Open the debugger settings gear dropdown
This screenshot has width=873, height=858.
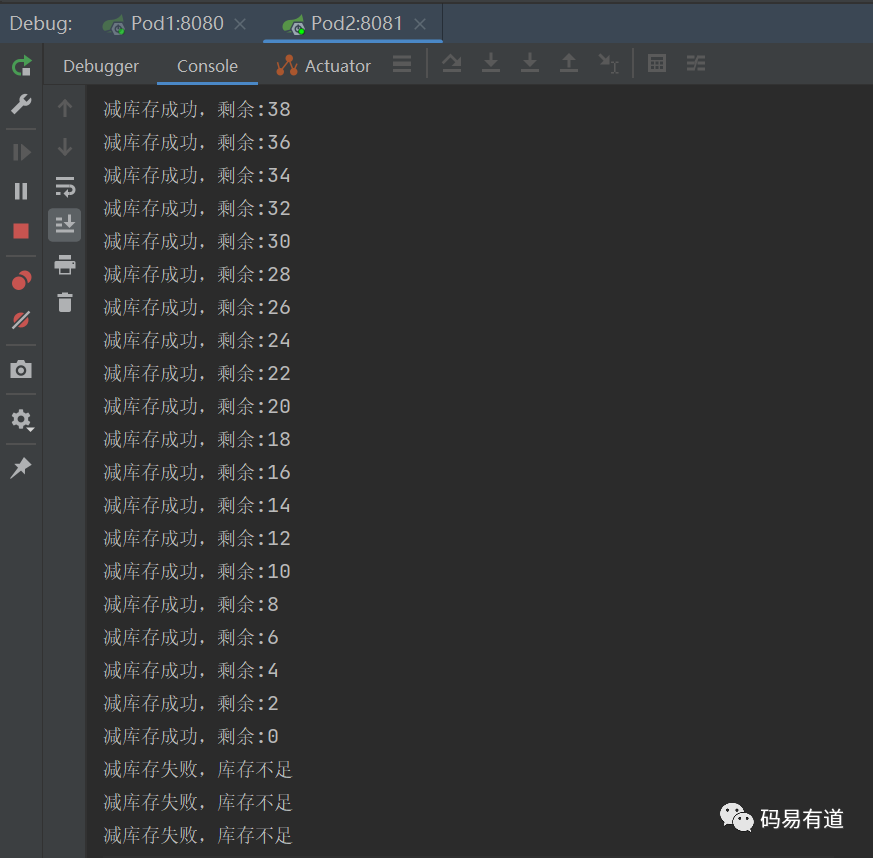click(x=22, y=420)
